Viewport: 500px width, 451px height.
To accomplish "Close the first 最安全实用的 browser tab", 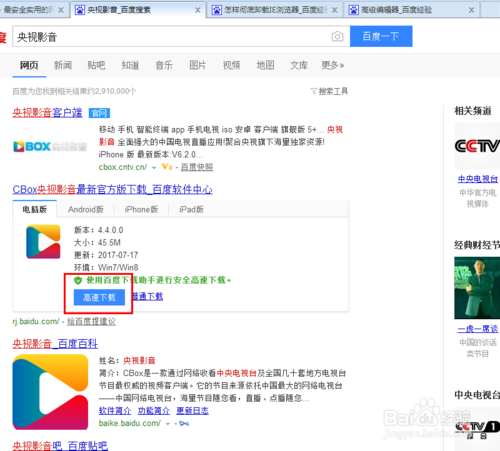I will pos(61,10).
